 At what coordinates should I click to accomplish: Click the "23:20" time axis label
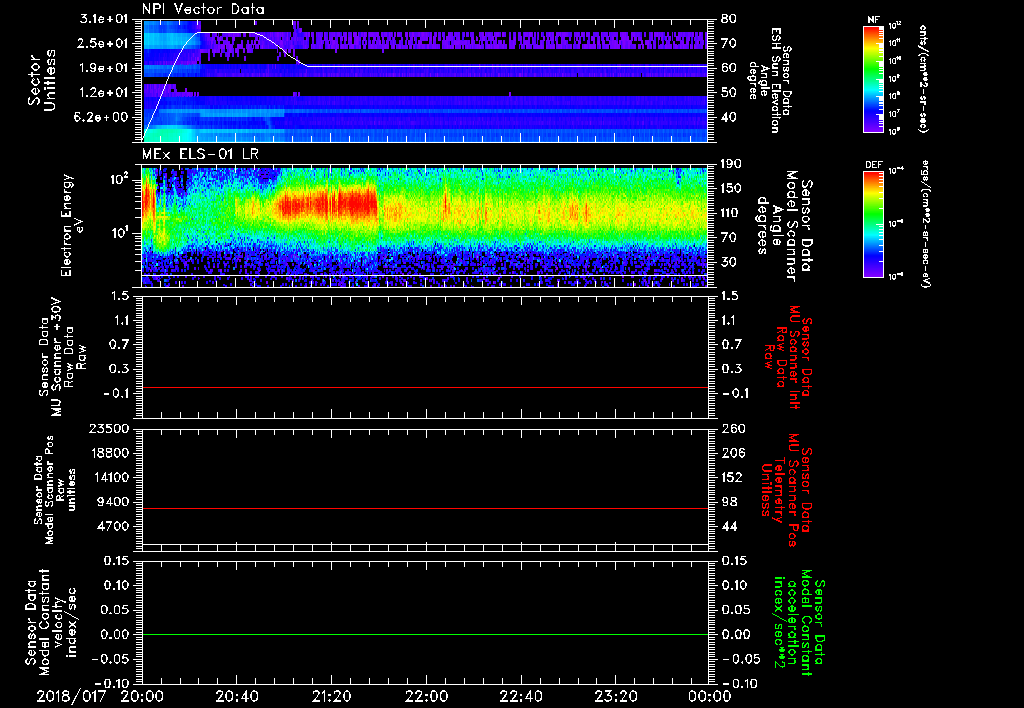coord(615,696)
